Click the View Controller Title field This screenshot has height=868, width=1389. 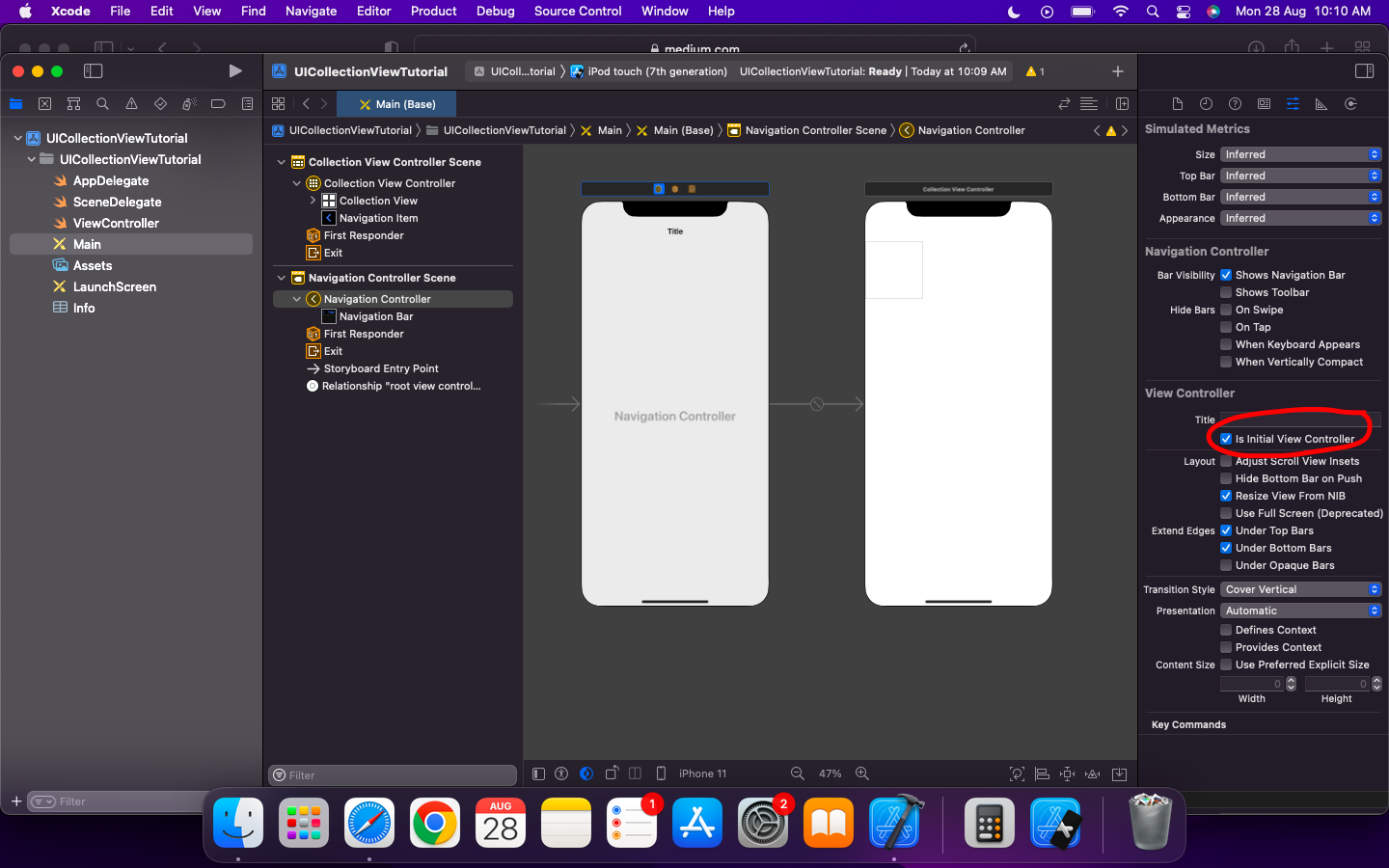pos(1300,420)
